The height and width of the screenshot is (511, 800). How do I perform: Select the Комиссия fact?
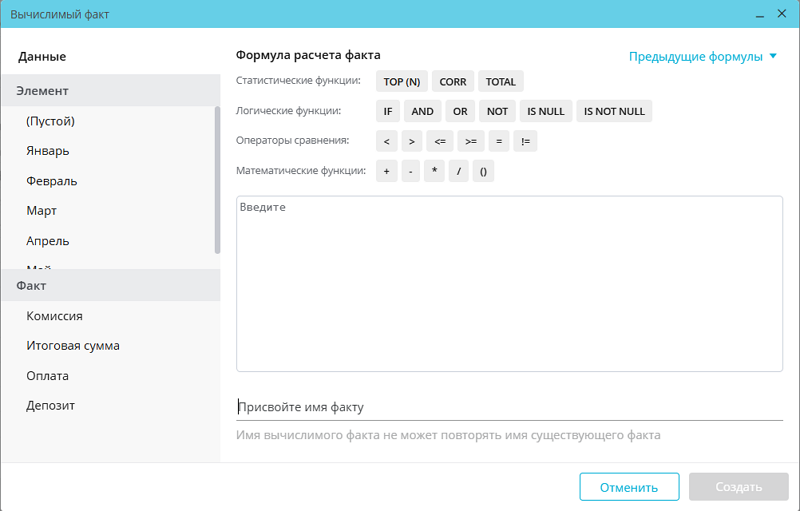[54, 316]
